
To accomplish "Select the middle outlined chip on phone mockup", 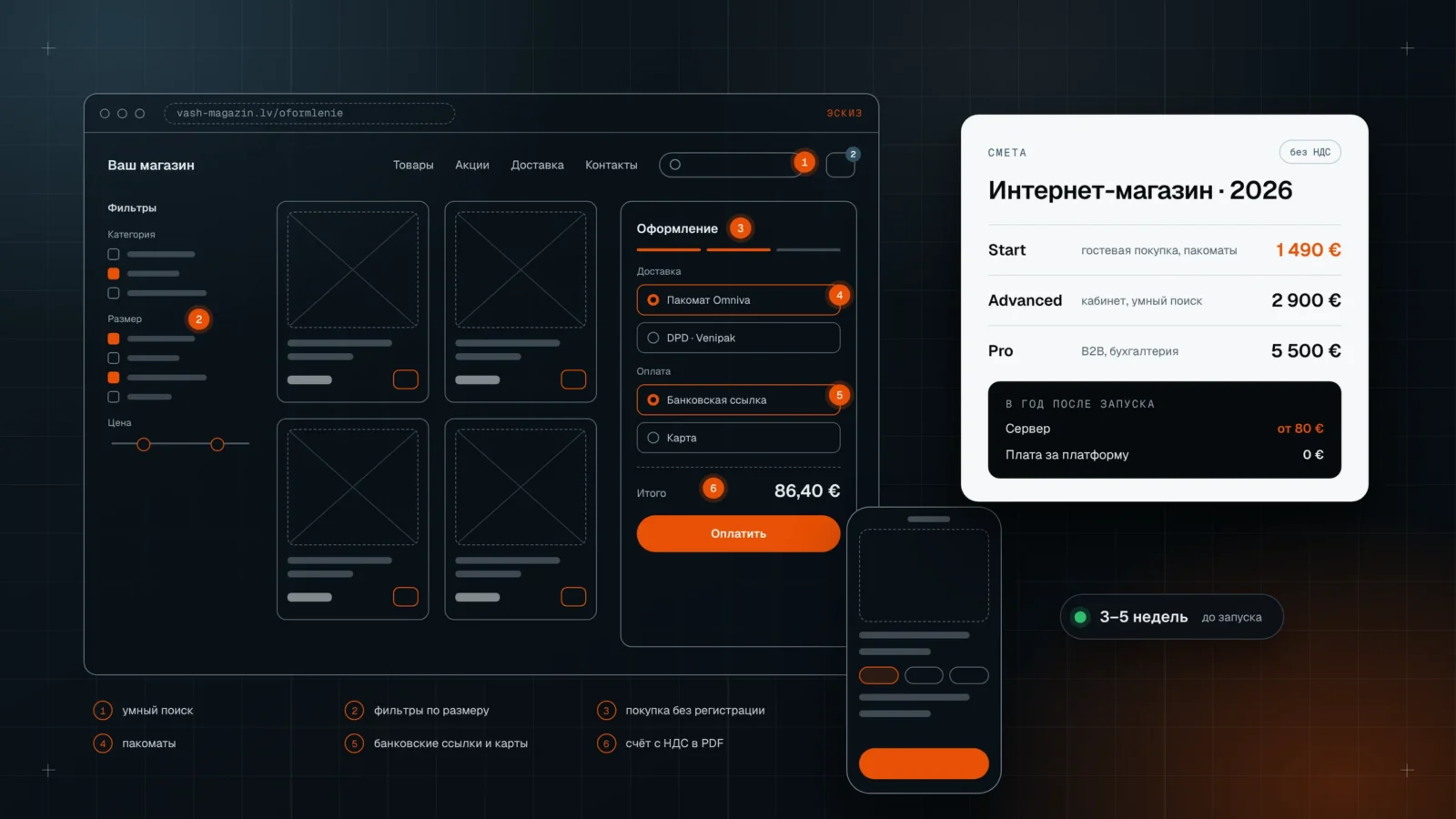I will (x=924, y=675).
